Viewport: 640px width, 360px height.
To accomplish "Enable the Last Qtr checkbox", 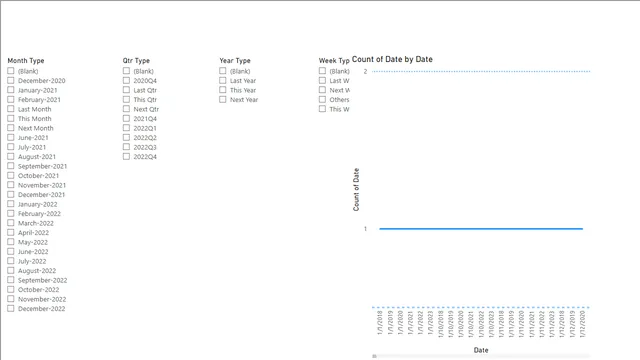I will pos(126,90).
